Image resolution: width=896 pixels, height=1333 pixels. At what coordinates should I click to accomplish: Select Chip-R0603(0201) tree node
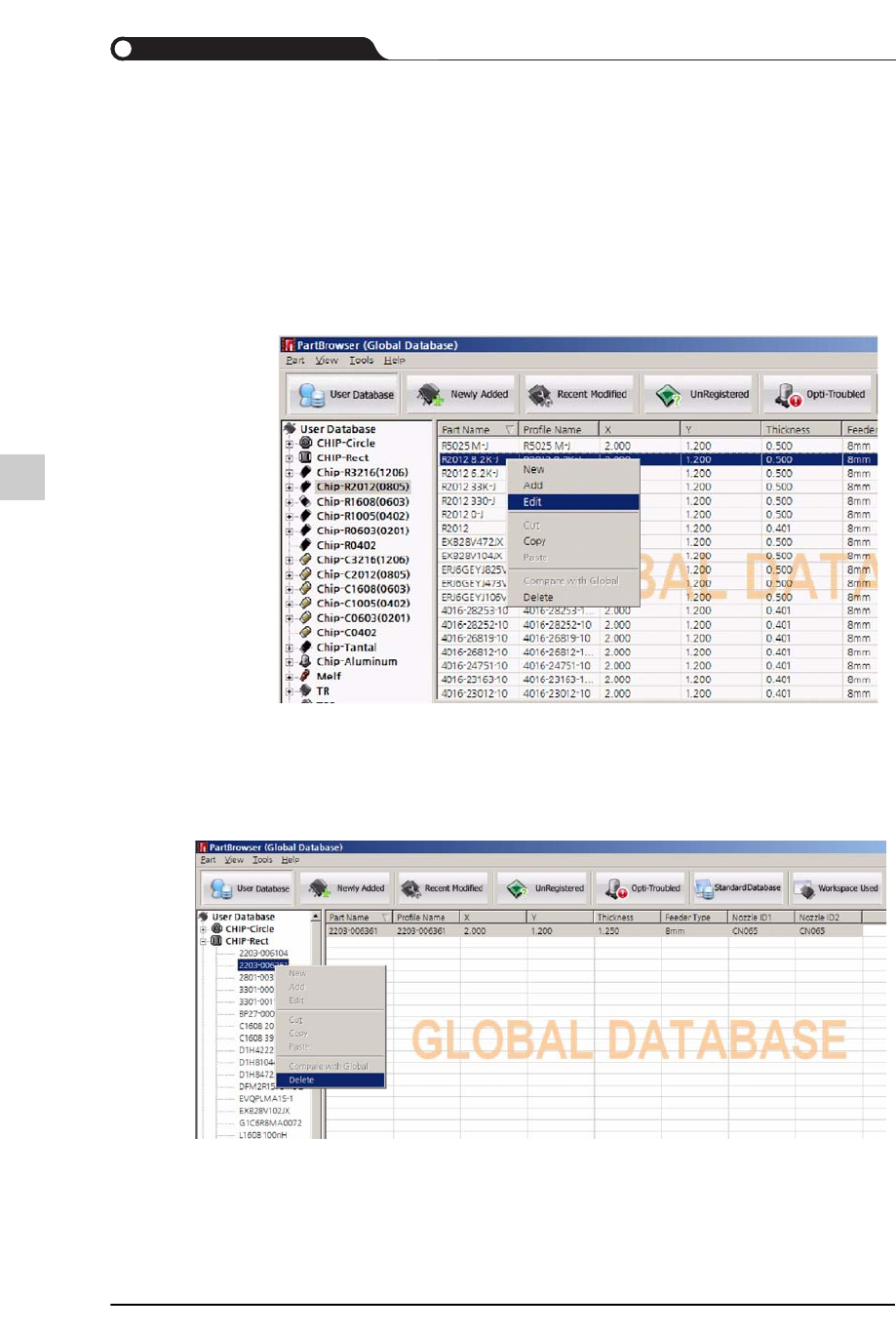(x=362, y=530)
